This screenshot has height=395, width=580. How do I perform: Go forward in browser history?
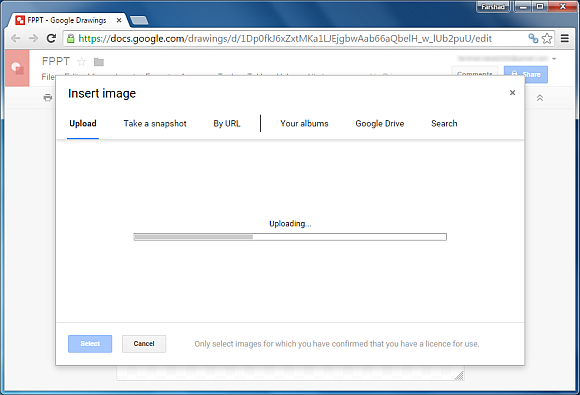pyautogui.click(x=33, y=38)
